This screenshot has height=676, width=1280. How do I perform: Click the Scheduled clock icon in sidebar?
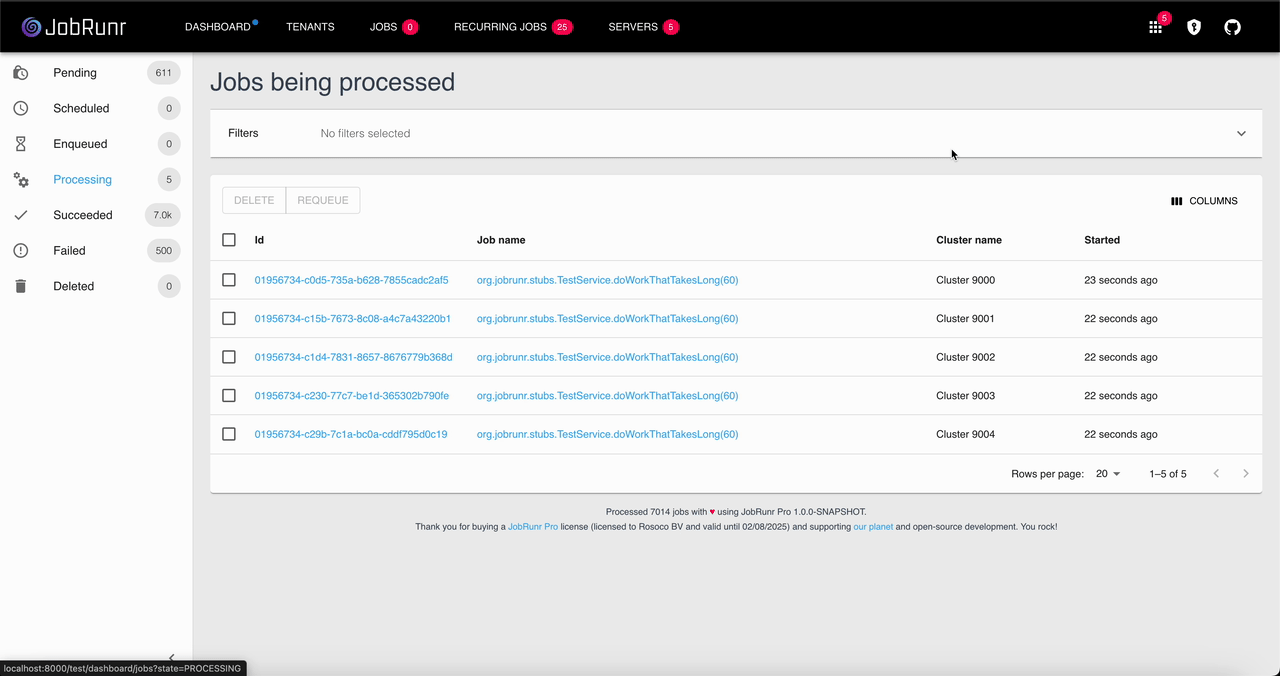tap(21, 108)
